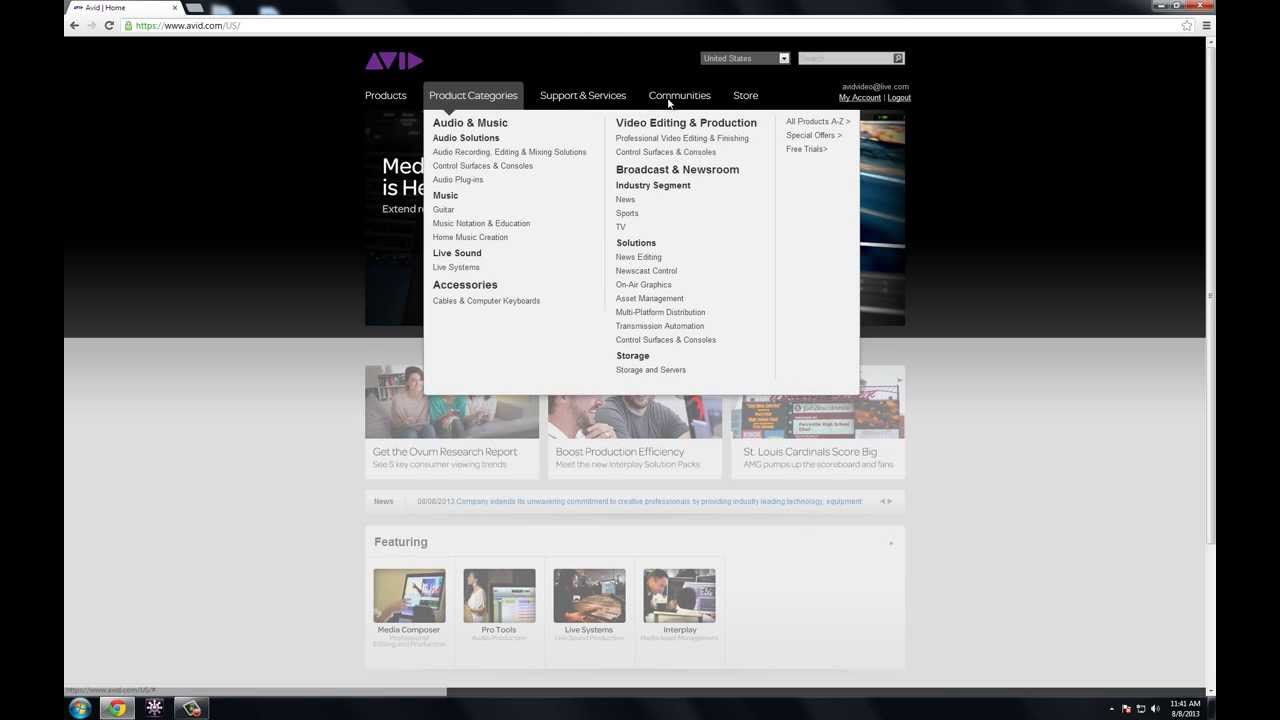The height and width of the screenshot is (720, 1280).
Task: Open the Sports link
Action: pyautogui.click(x=627, y=213)
